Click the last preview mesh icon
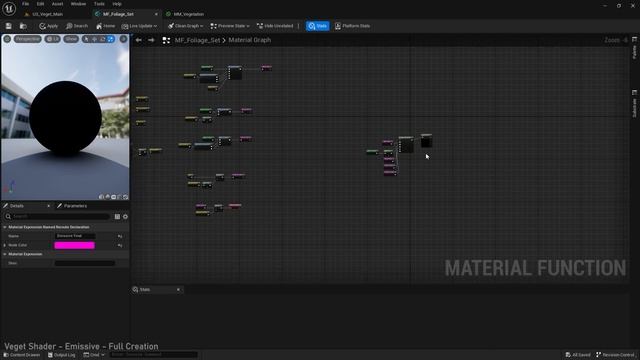 pyautogui.click(x=126, y=197)
